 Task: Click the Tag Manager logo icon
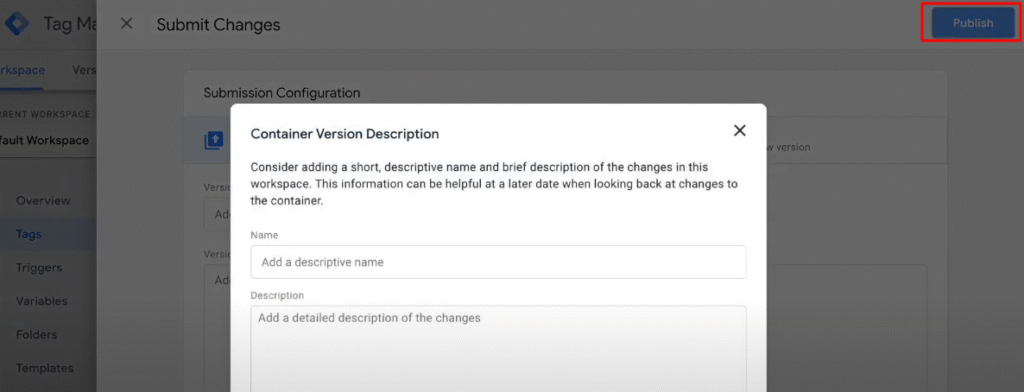click(16, 24)
